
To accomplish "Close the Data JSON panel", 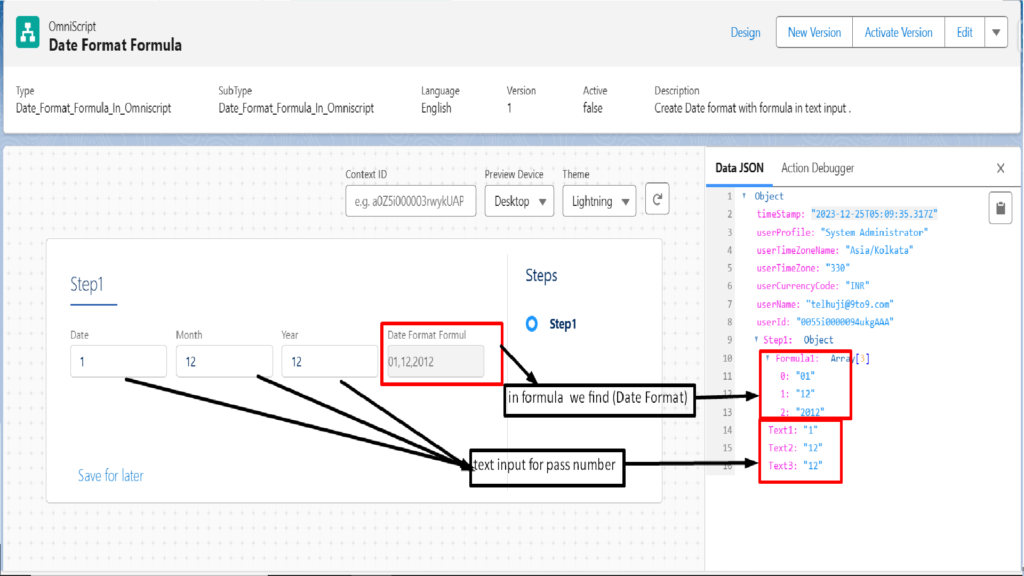I will click(x=1000, y=168).
